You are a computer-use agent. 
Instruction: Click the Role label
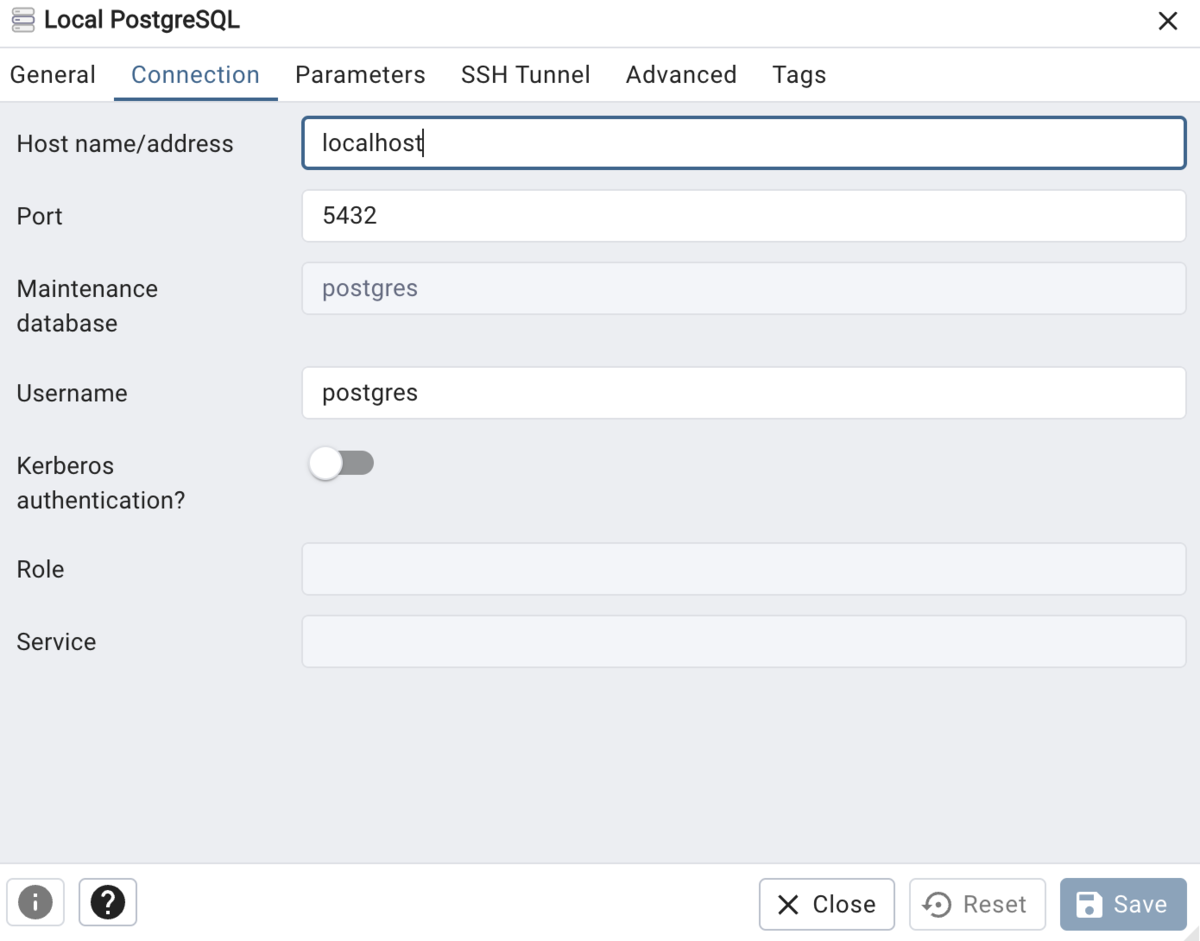pyautogui.click(x=40, y=569)
